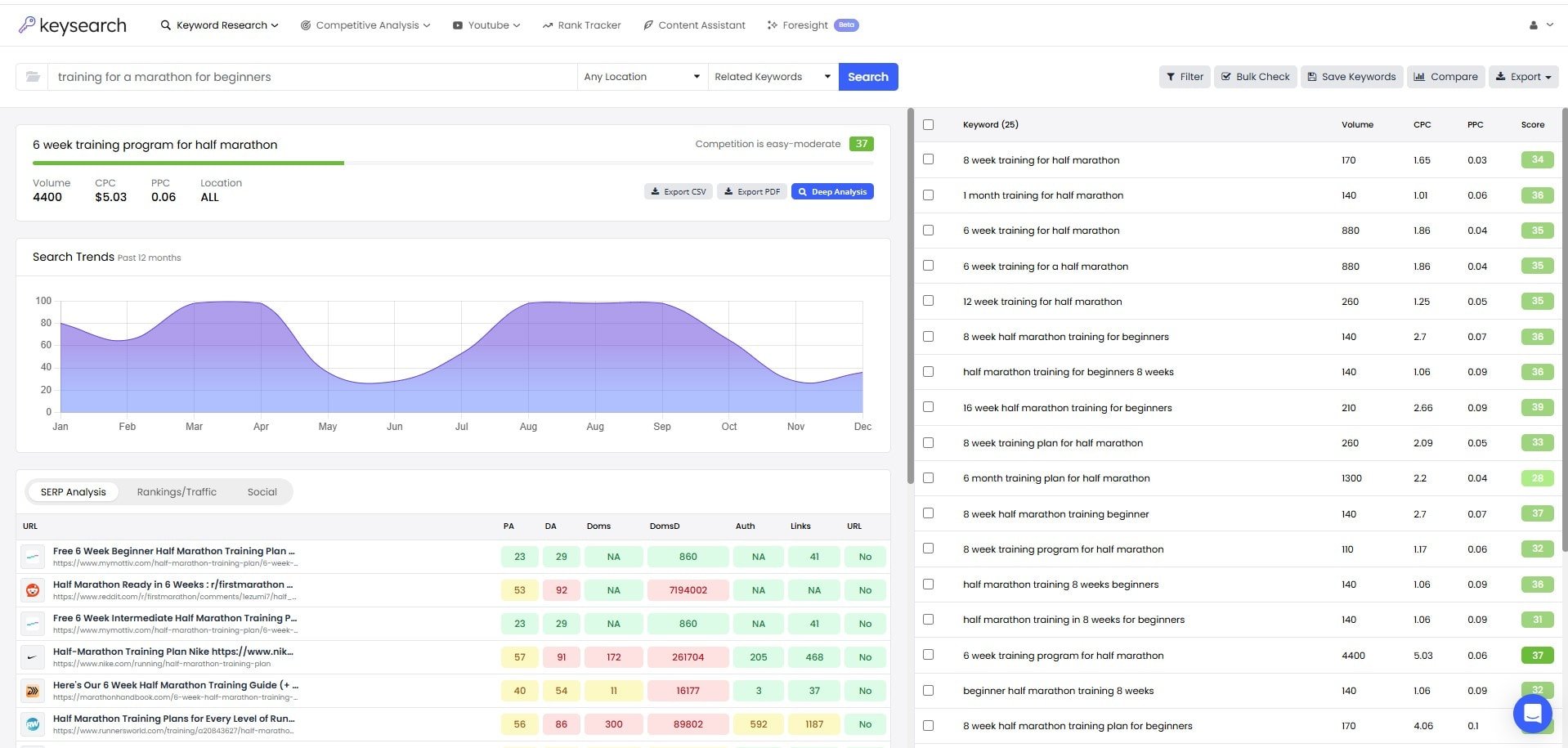
Task: Check the '6 week training for half marathon' keyword
Action: point(928,230)
